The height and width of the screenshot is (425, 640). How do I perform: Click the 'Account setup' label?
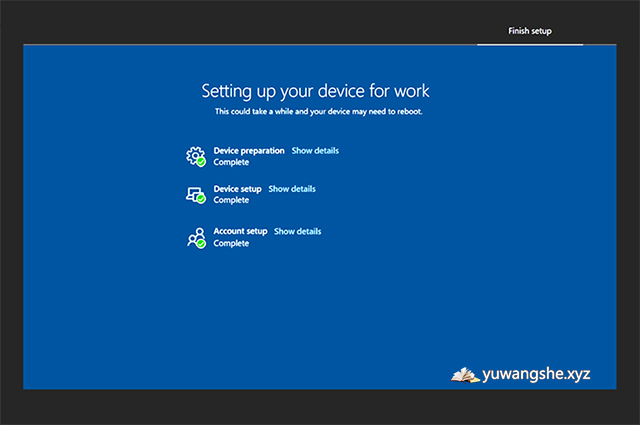coord(240,231)
